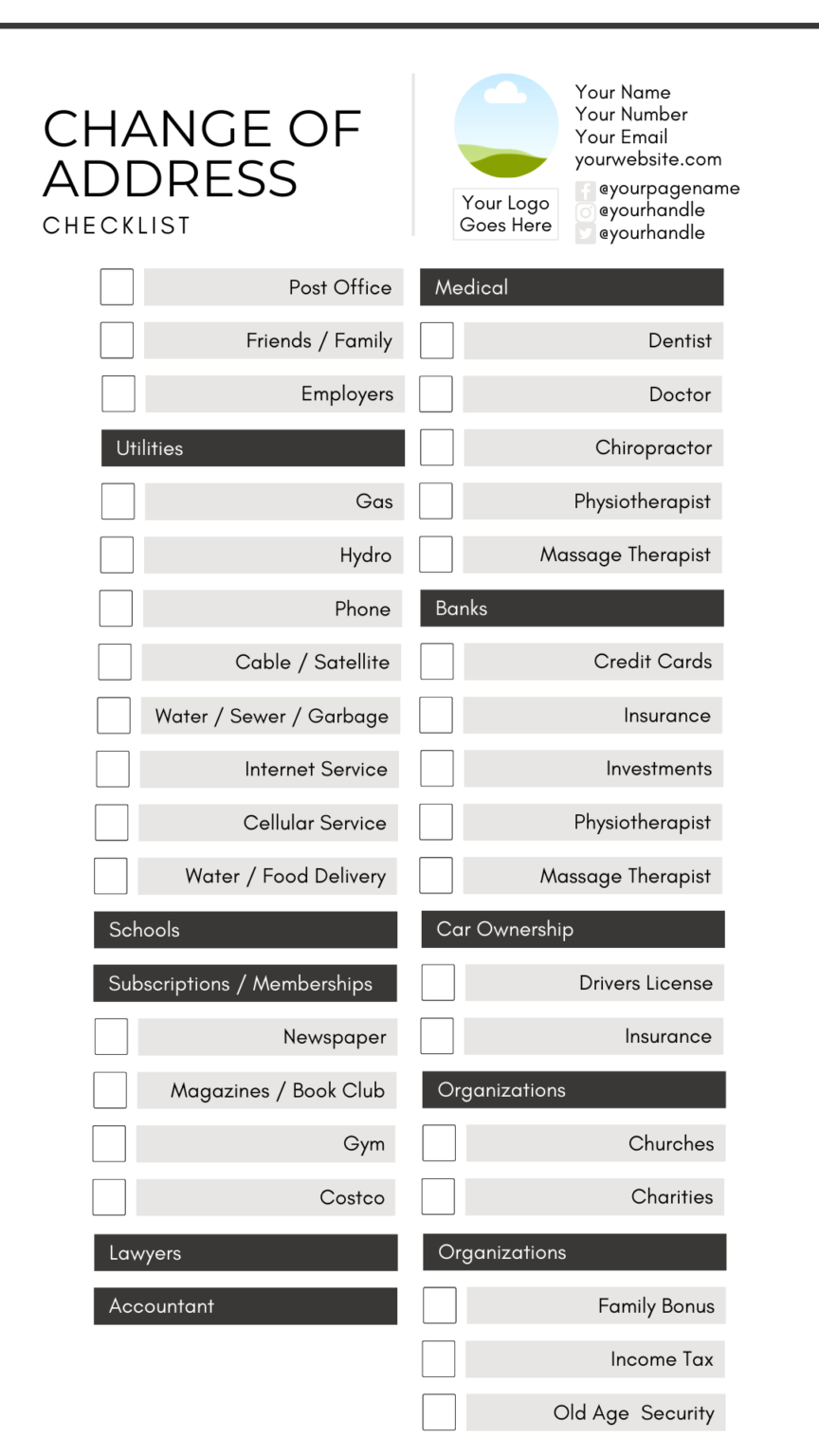Click the Change of Address title
The height and width of the screenshot is (1456, 819).
coord(202,155)
